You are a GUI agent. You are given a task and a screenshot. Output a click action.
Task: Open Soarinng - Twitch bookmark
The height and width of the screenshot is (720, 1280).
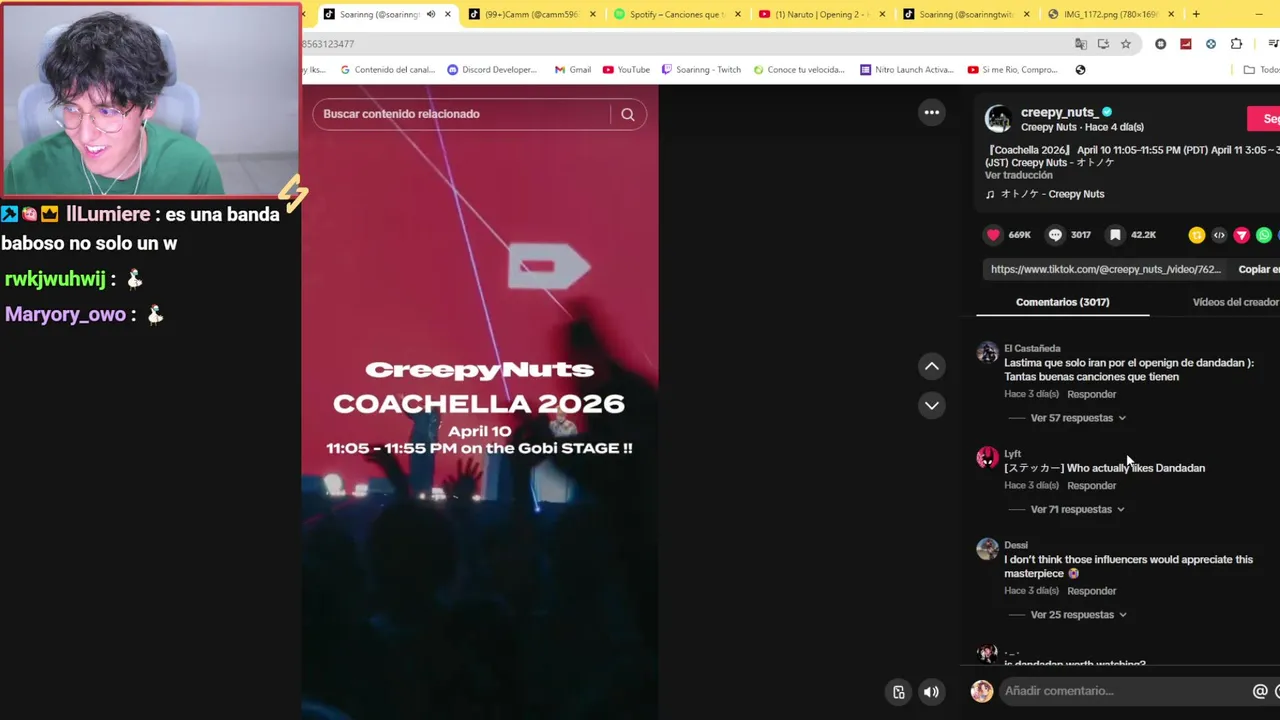click(x=701, y=70)
